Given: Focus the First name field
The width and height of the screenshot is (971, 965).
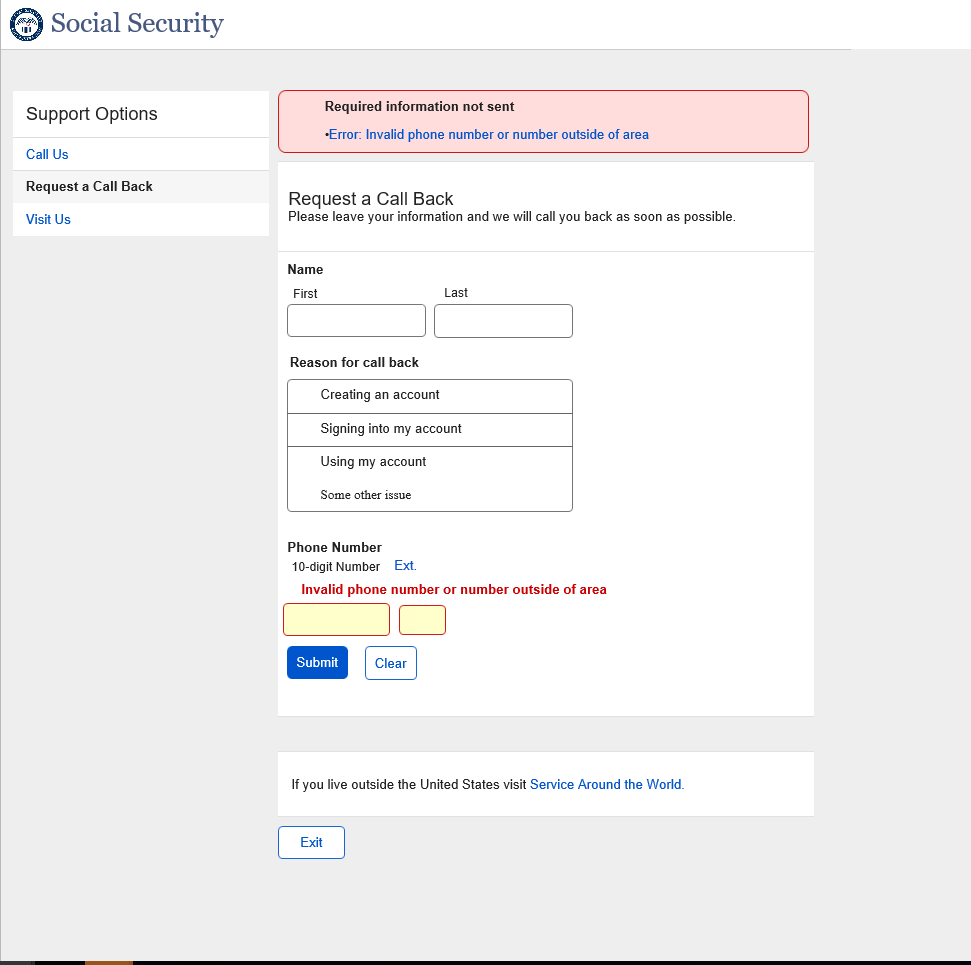Looking at the screenshot, I should point(356,321).
